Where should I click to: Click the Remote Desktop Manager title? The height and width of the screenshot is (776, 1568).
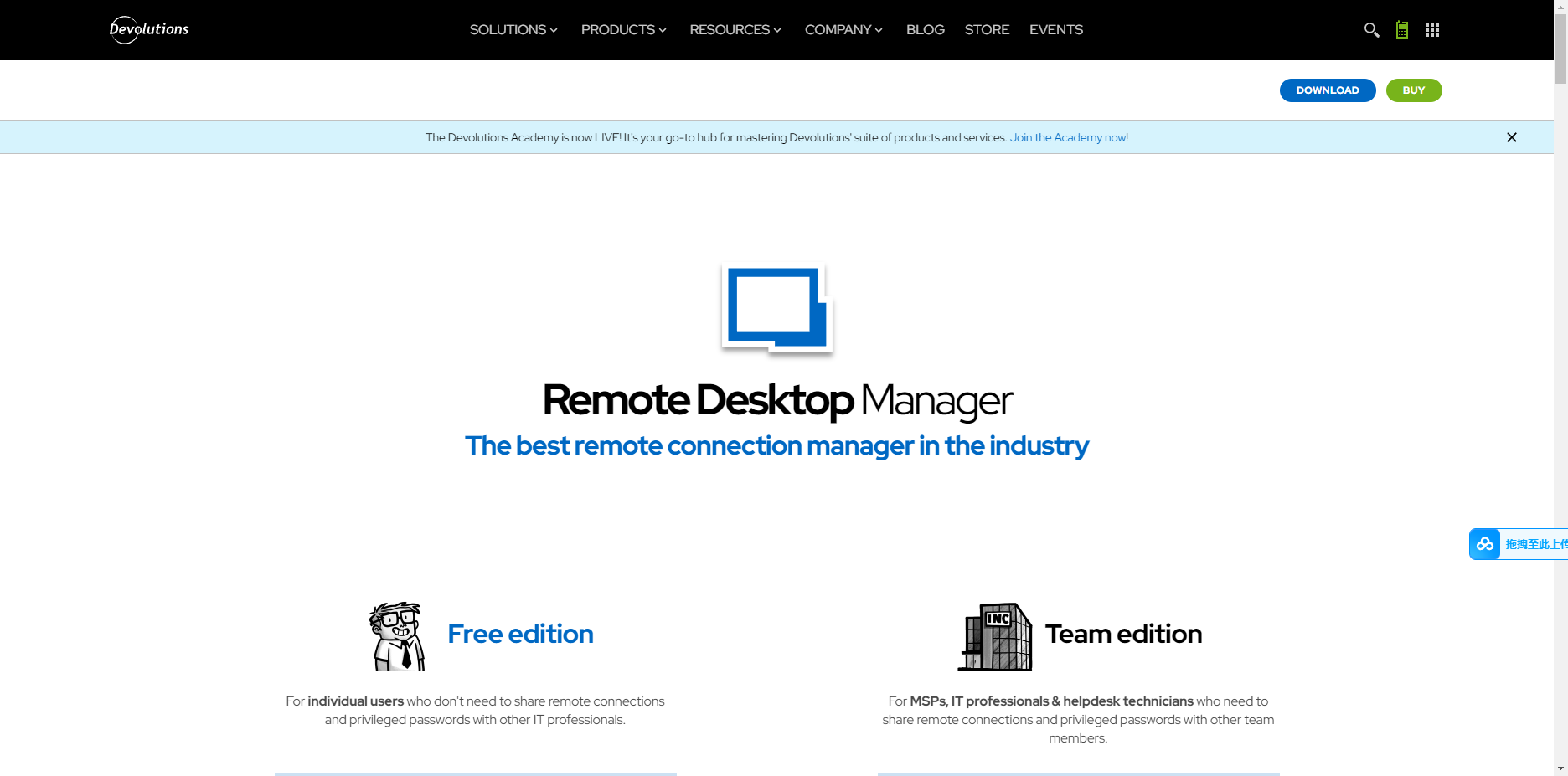point(777,400)
